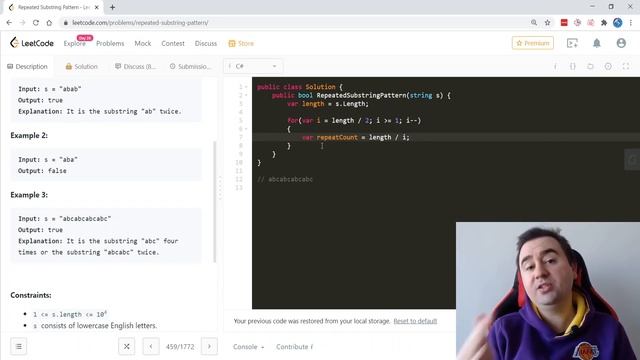Go to the next problem

click(209, 347)
